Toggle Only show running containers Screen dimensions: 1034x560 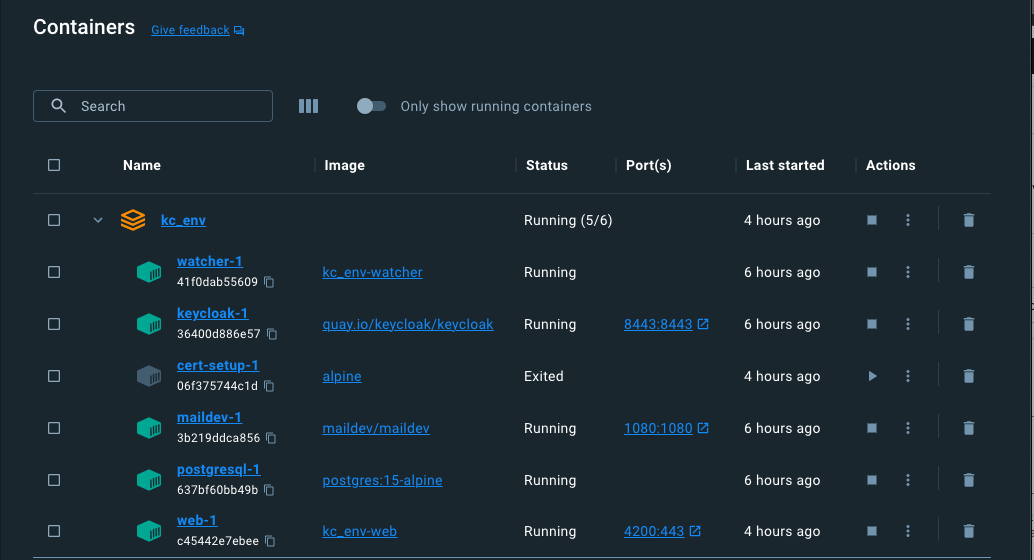coord(371,106)
